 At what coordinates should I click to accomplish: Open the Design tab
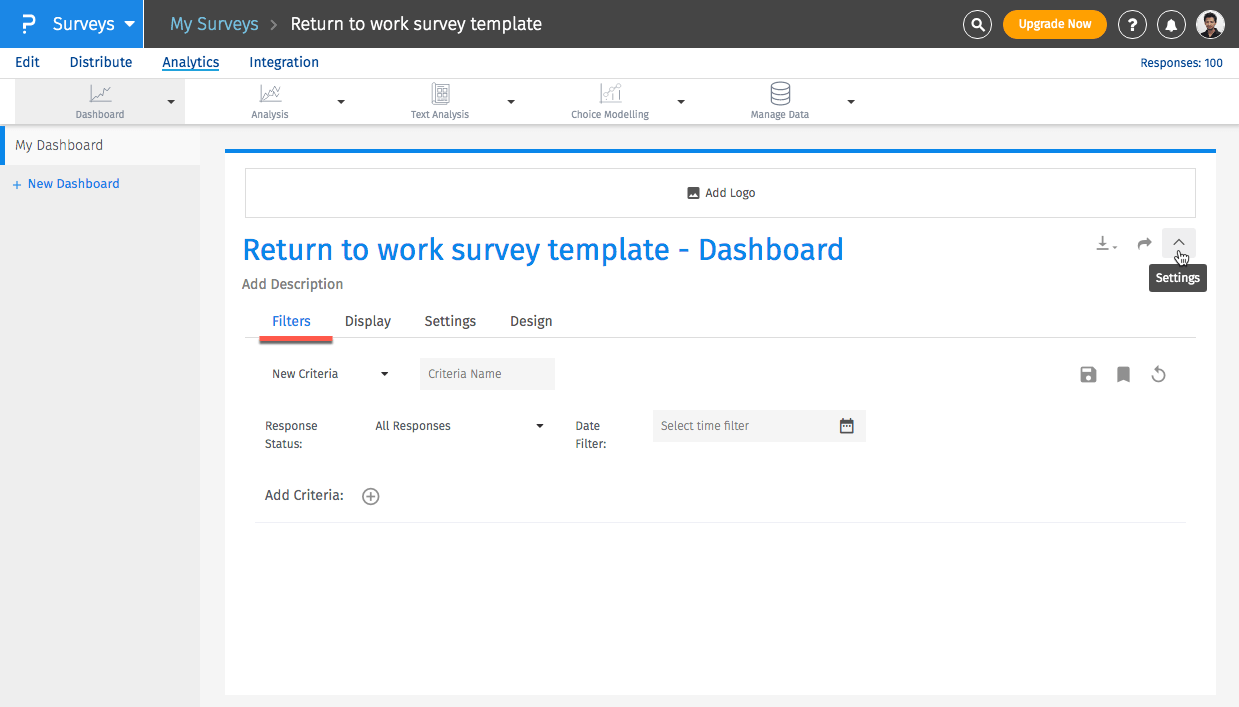531,321
